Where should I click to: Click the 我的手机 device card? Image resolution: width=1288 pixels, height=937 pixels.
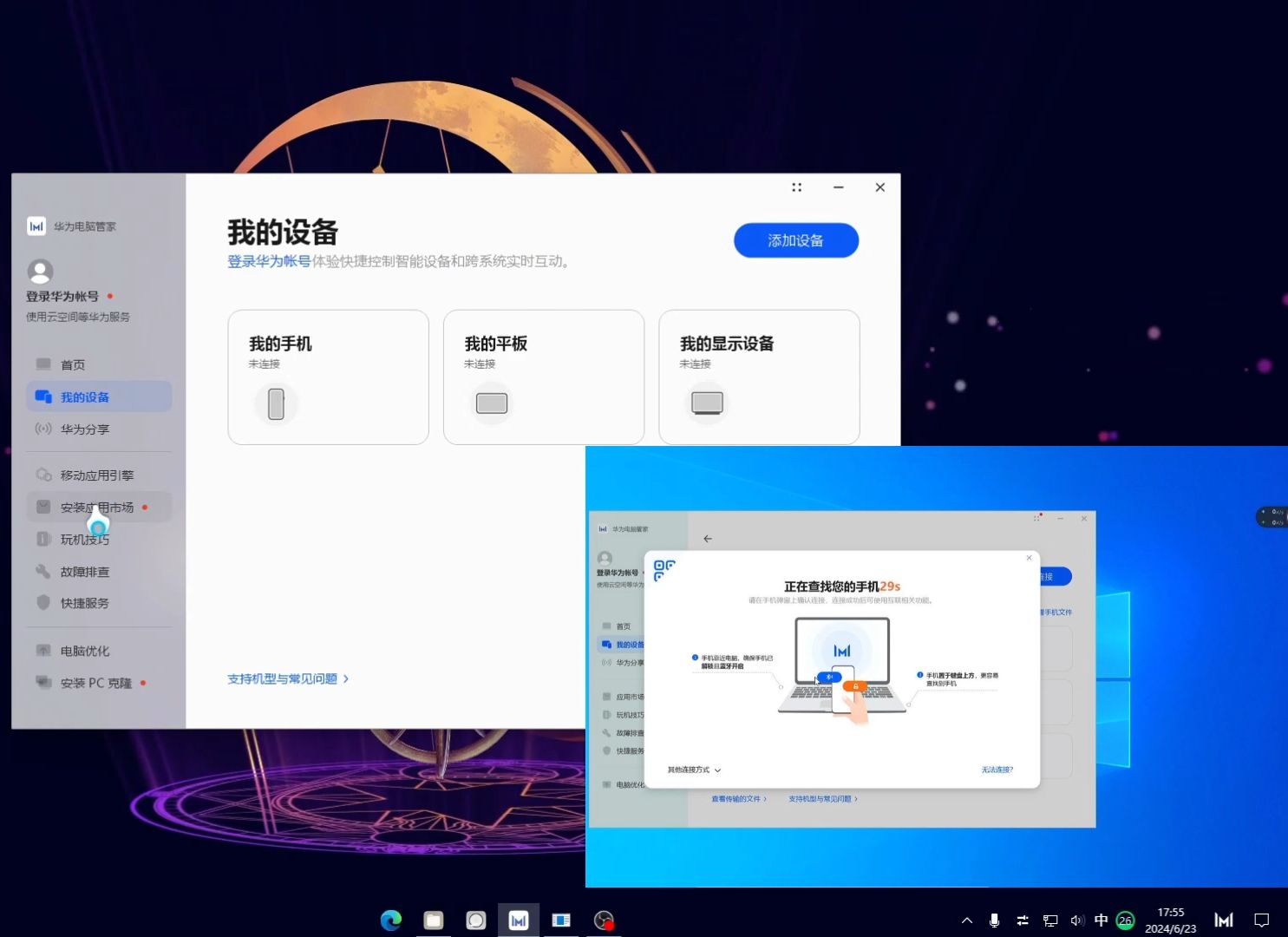pyautogui.click(x=328, y=377)
